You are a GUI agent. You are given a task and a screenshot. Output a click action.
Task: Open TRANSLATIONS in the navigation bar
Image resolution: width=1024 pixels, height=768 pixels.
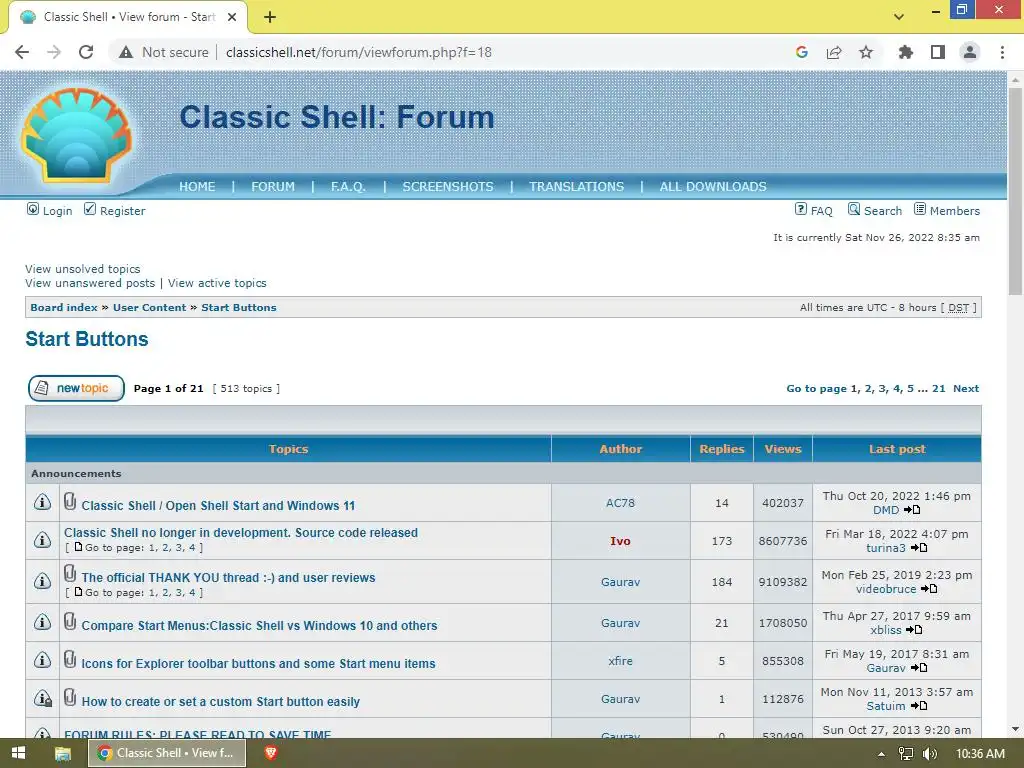point(577,187)
